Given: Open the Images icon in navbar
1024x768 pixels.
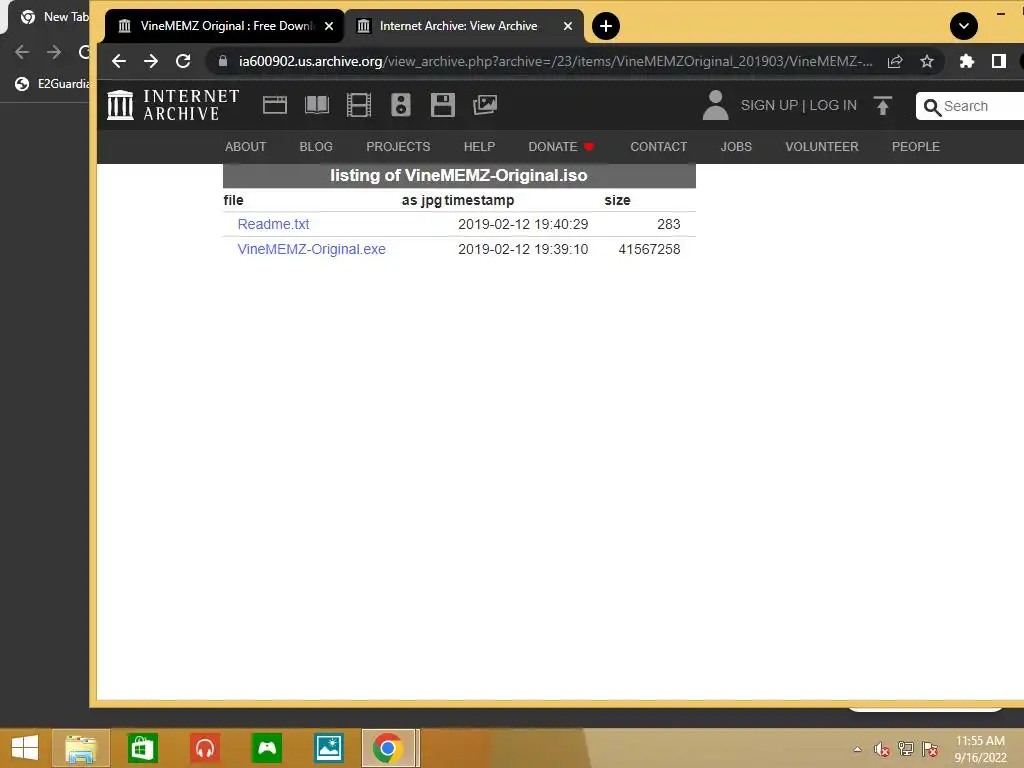Looking at the screenshot, I should click(x=485, y=104).
